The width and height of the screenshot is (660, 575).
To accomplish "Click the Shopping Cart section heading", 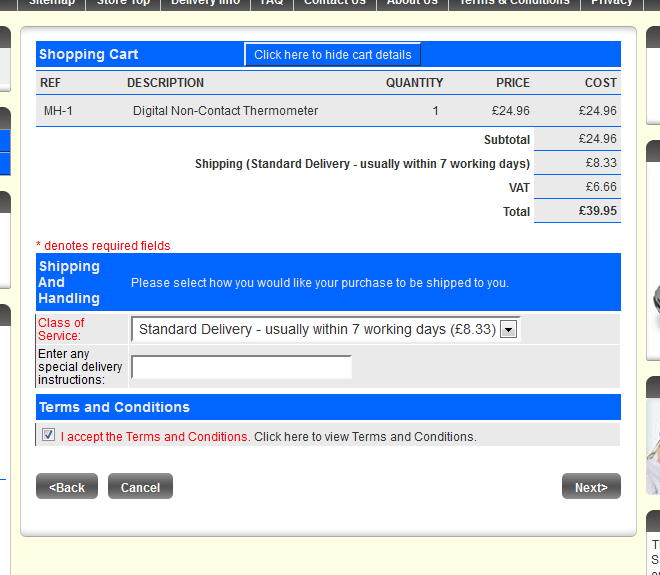I will click(x=88, y=54).
